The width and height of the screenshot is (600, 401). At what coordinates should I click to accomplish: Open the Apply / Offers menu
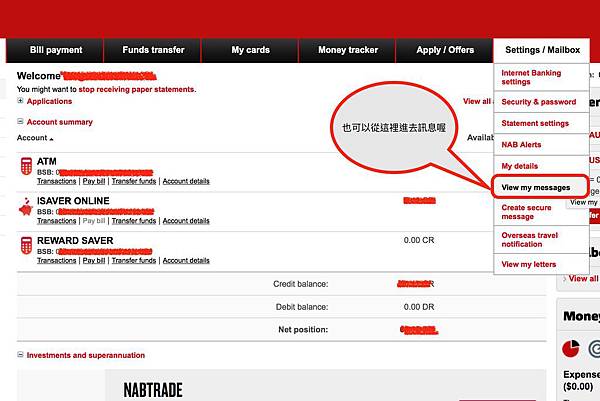click(445, 50)
